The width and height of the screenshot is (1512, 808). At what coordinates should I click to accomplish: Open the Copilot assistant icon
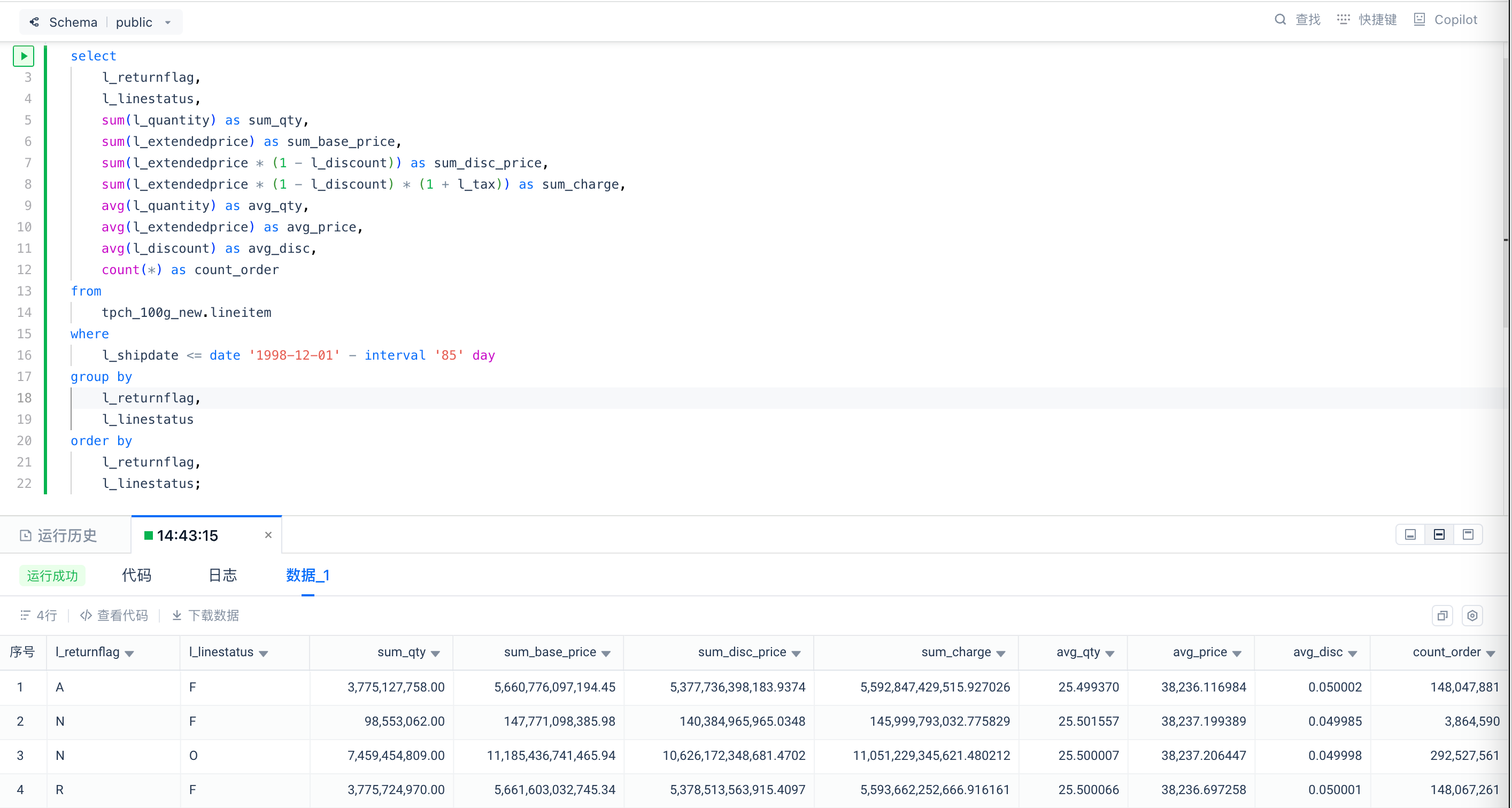1420,19
